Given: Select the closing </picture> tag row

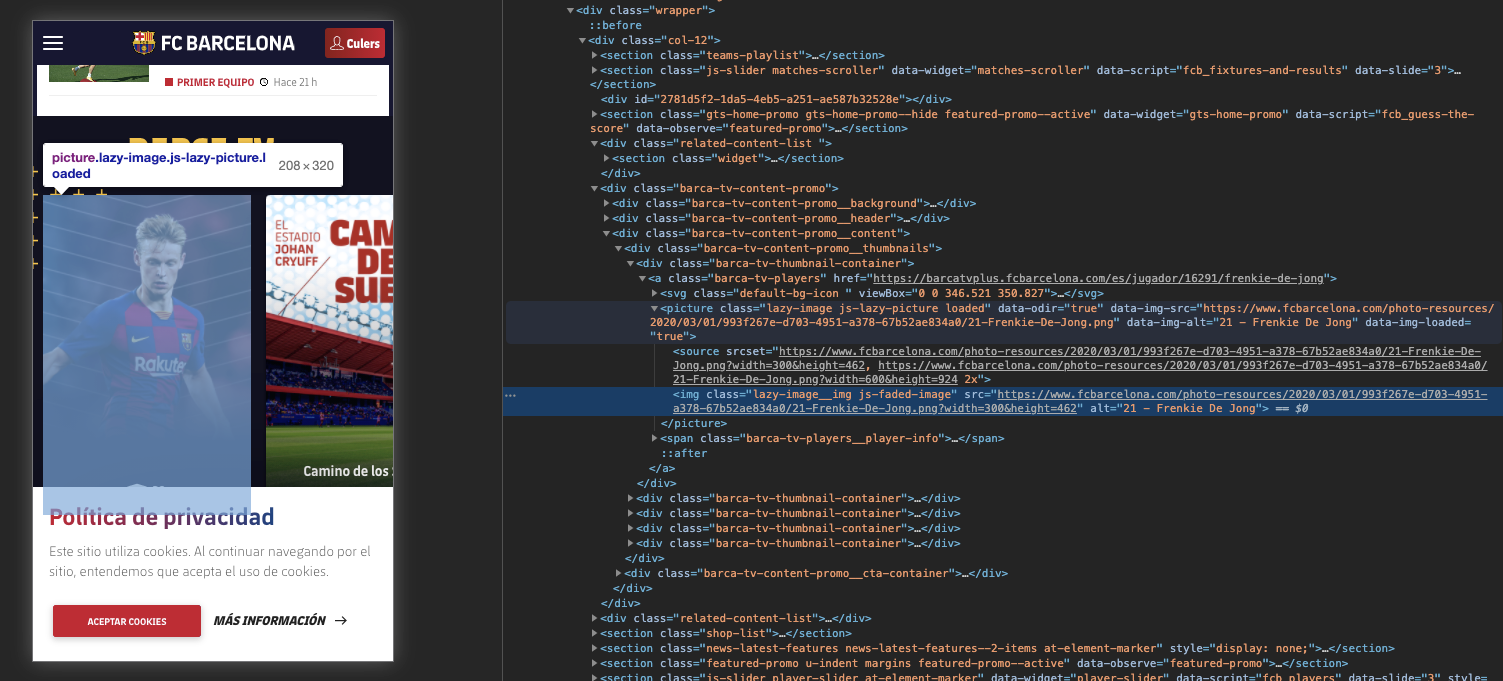Looking at the screenshot, I should (693, 423).
